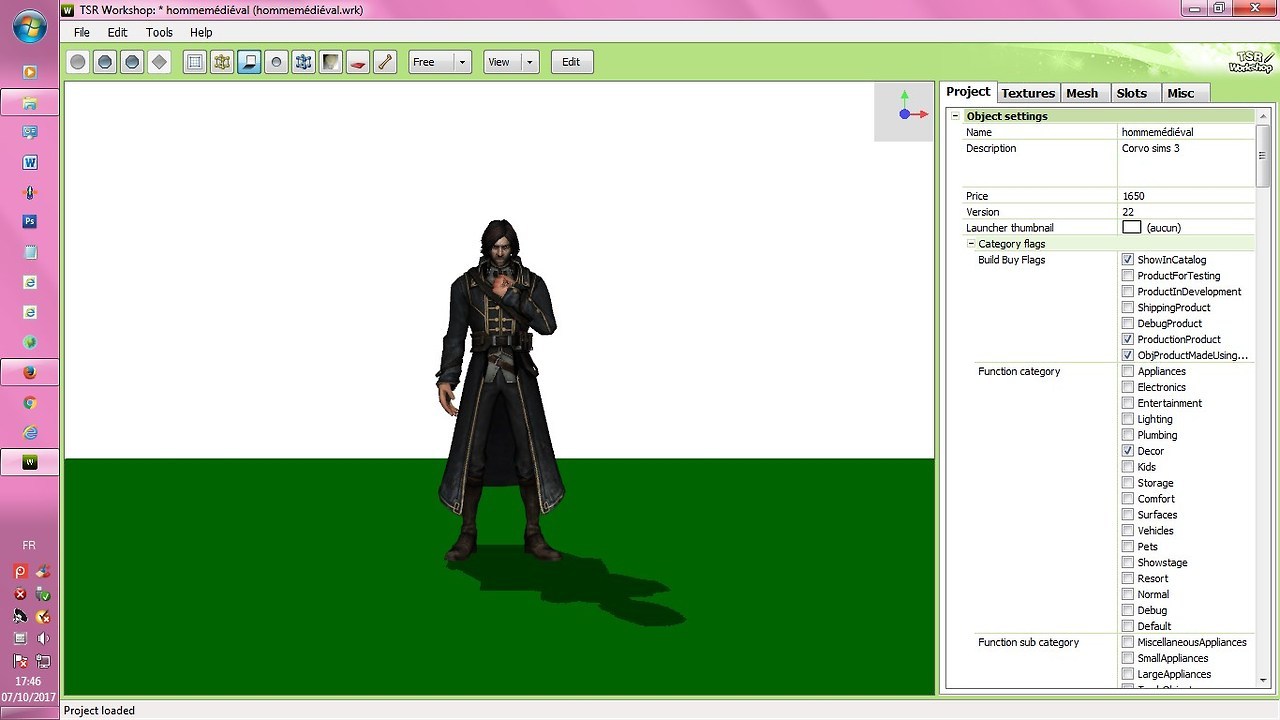Switch to the Textures tab
1280x720 pixels.
coord(1028,93)
